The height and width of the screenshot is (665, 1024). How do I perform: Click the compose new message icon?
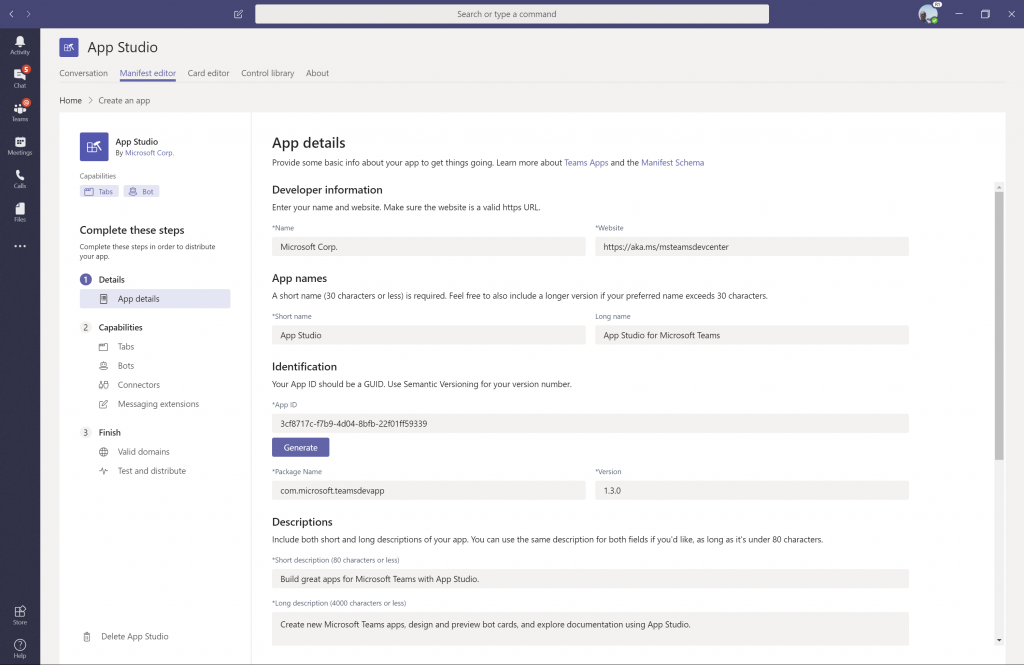(238, 14)
